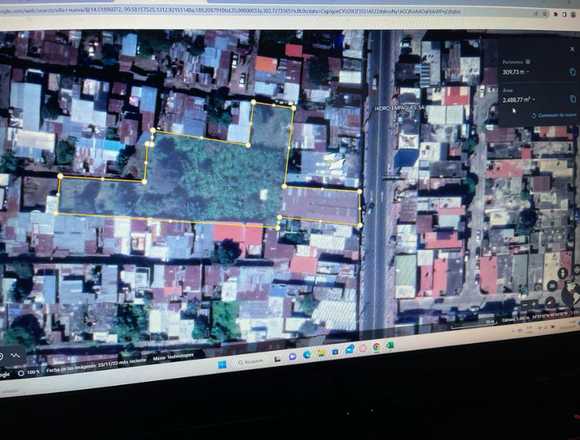Open Excel from the taskbar
The image size is (580, 440).
pyautogui.click(x=390, y=345)
